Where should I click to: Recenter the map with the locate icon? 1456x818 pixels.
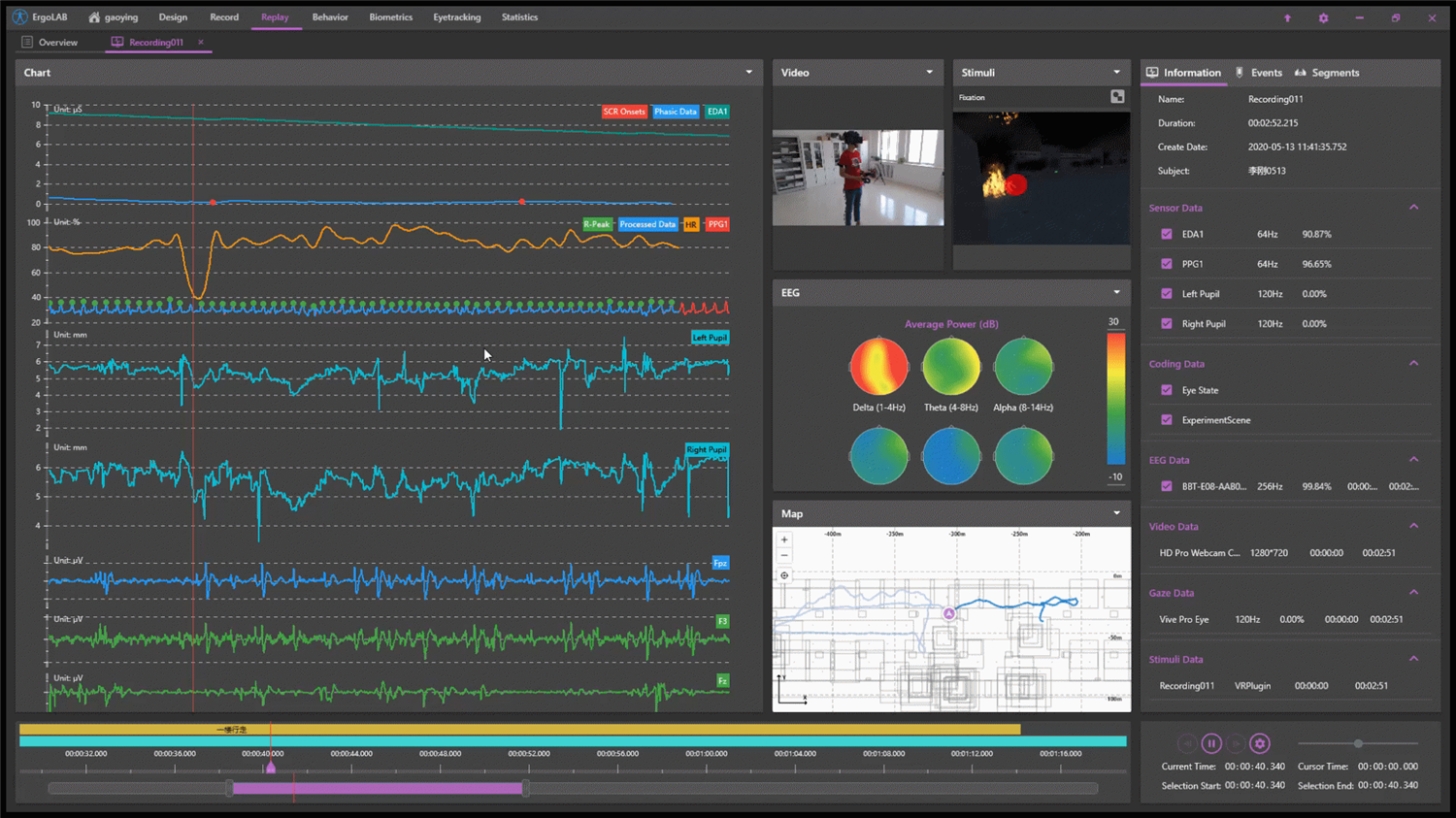784,575
